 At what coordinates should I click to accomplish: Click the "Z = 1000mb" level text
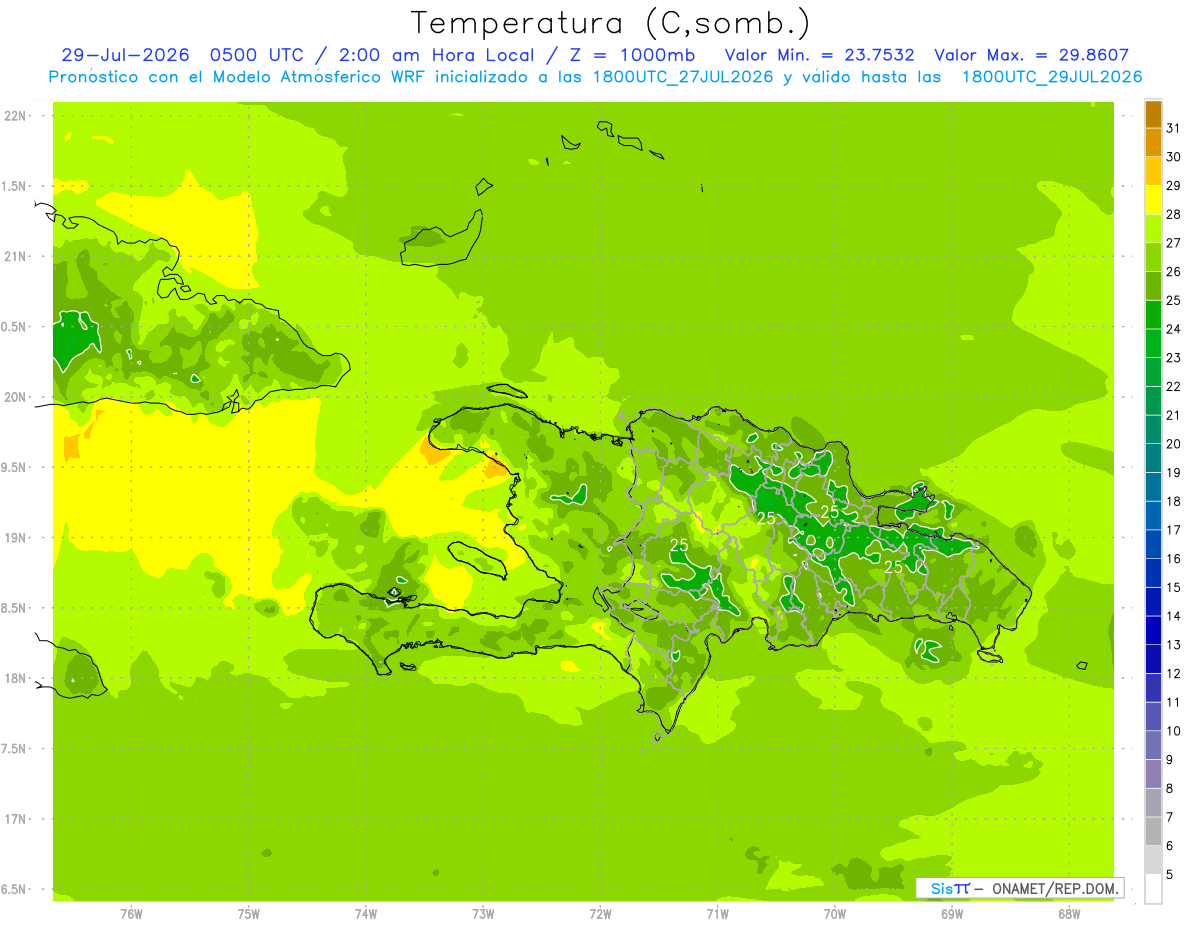tap(629, 55)
